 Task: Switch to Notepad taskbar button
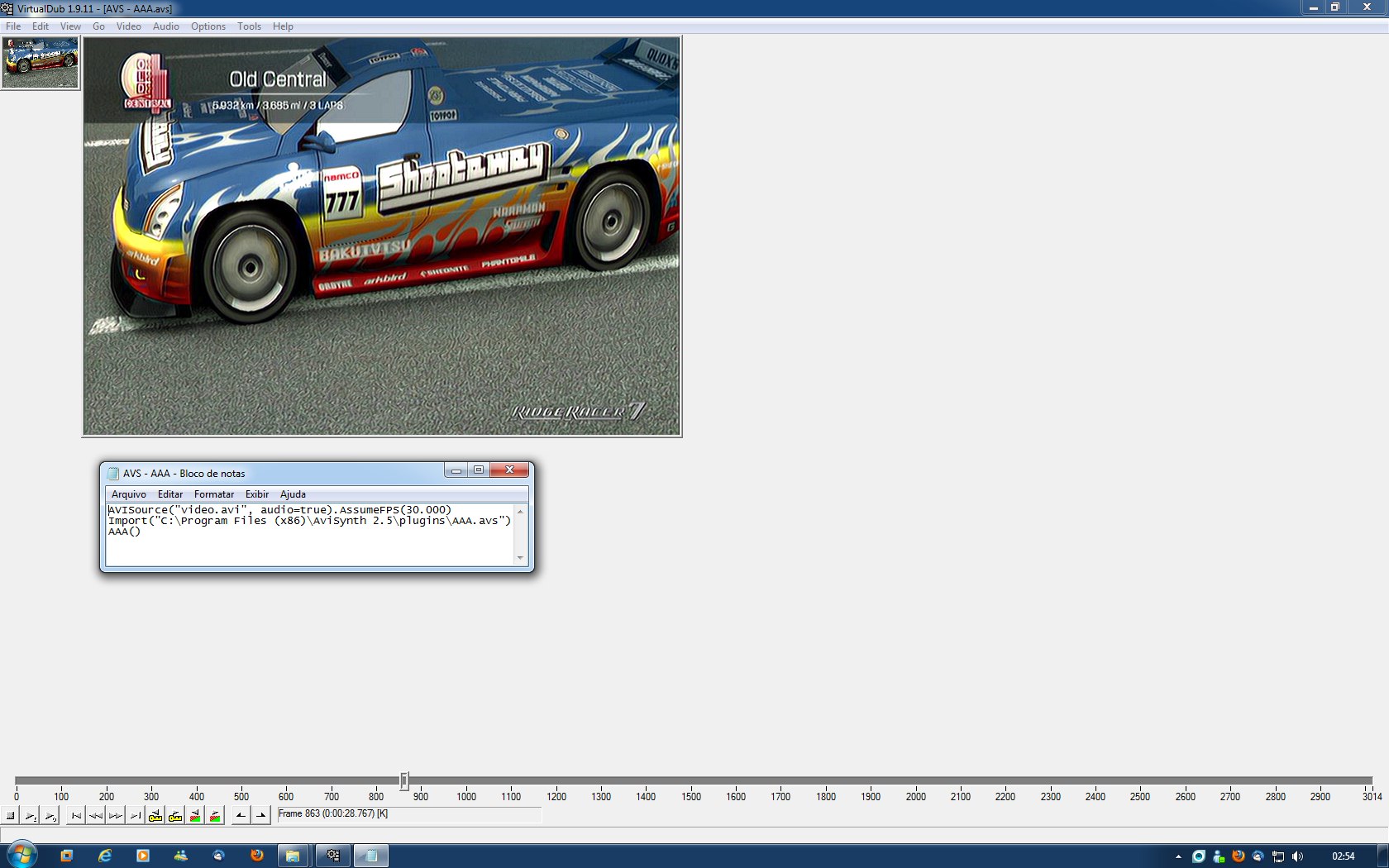[371, 856]
